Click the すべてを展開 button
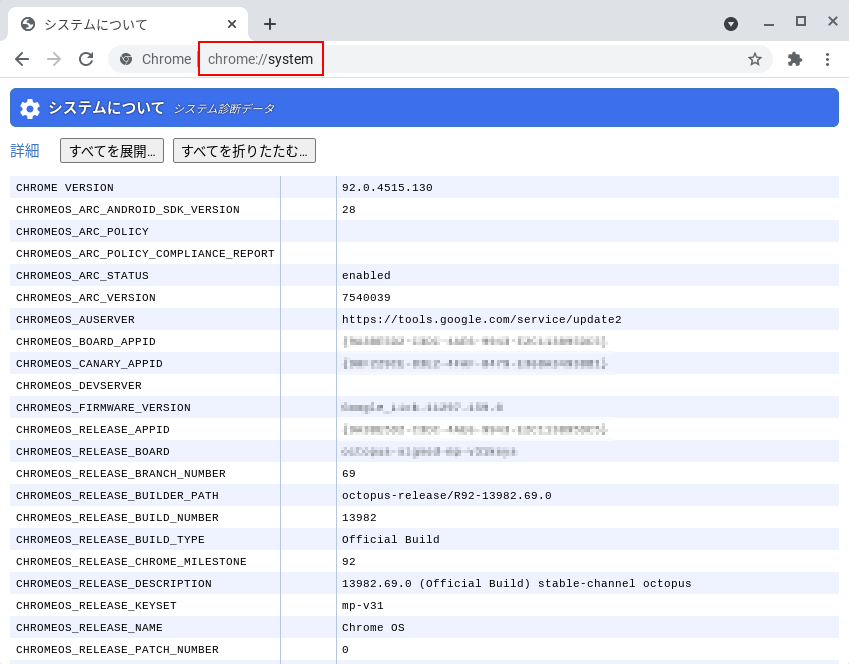This screenshot has height=664, width=849. [112, 151]
